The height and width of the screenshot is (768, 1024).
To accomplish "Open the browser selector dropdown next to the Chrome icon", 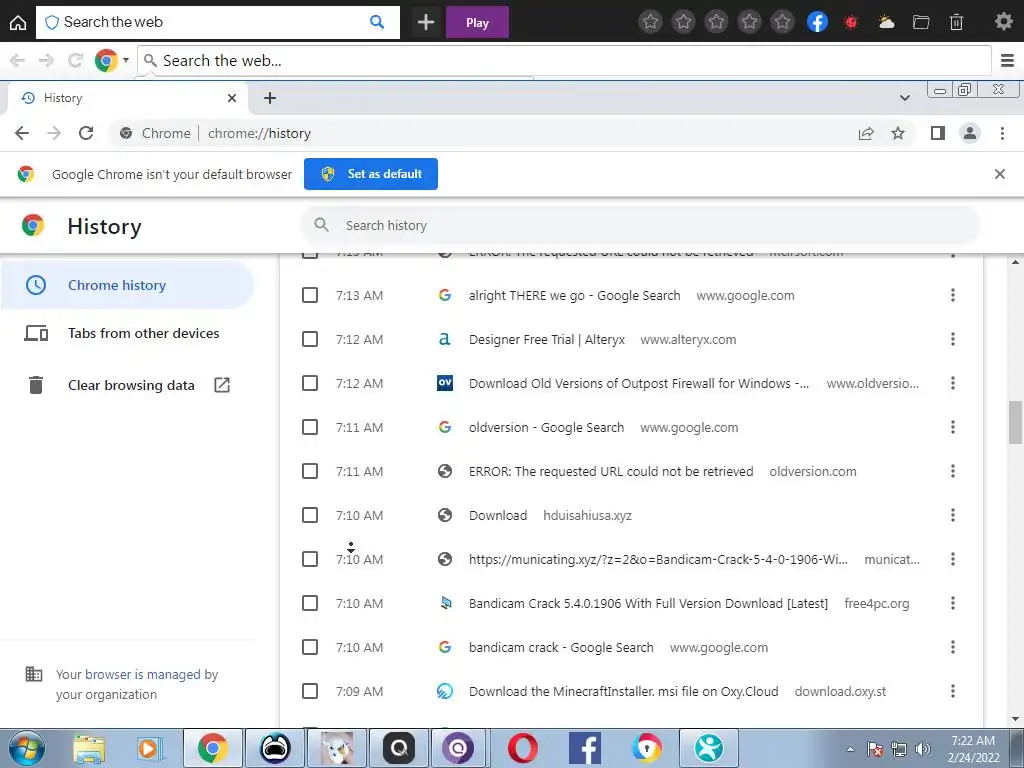I will [126, 61].
